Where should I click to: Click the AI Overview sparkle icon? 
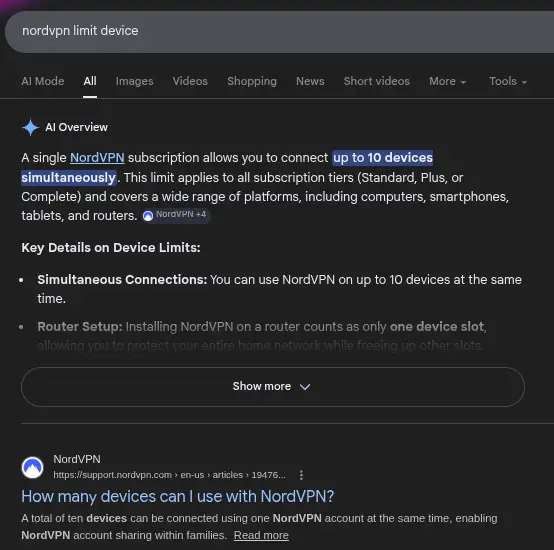click(x=30, y=127)
